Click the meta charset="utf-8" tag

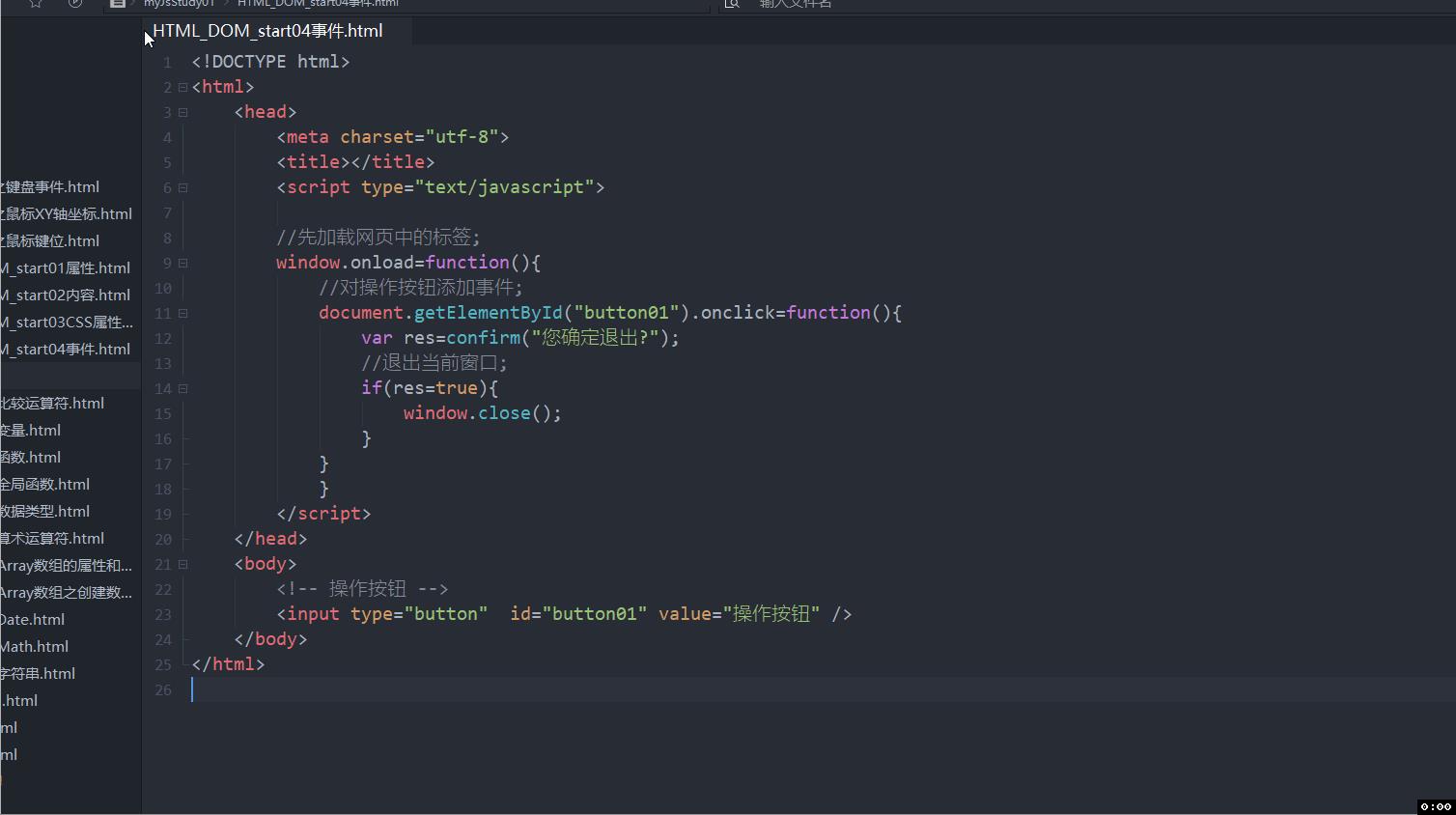(393, 137)
